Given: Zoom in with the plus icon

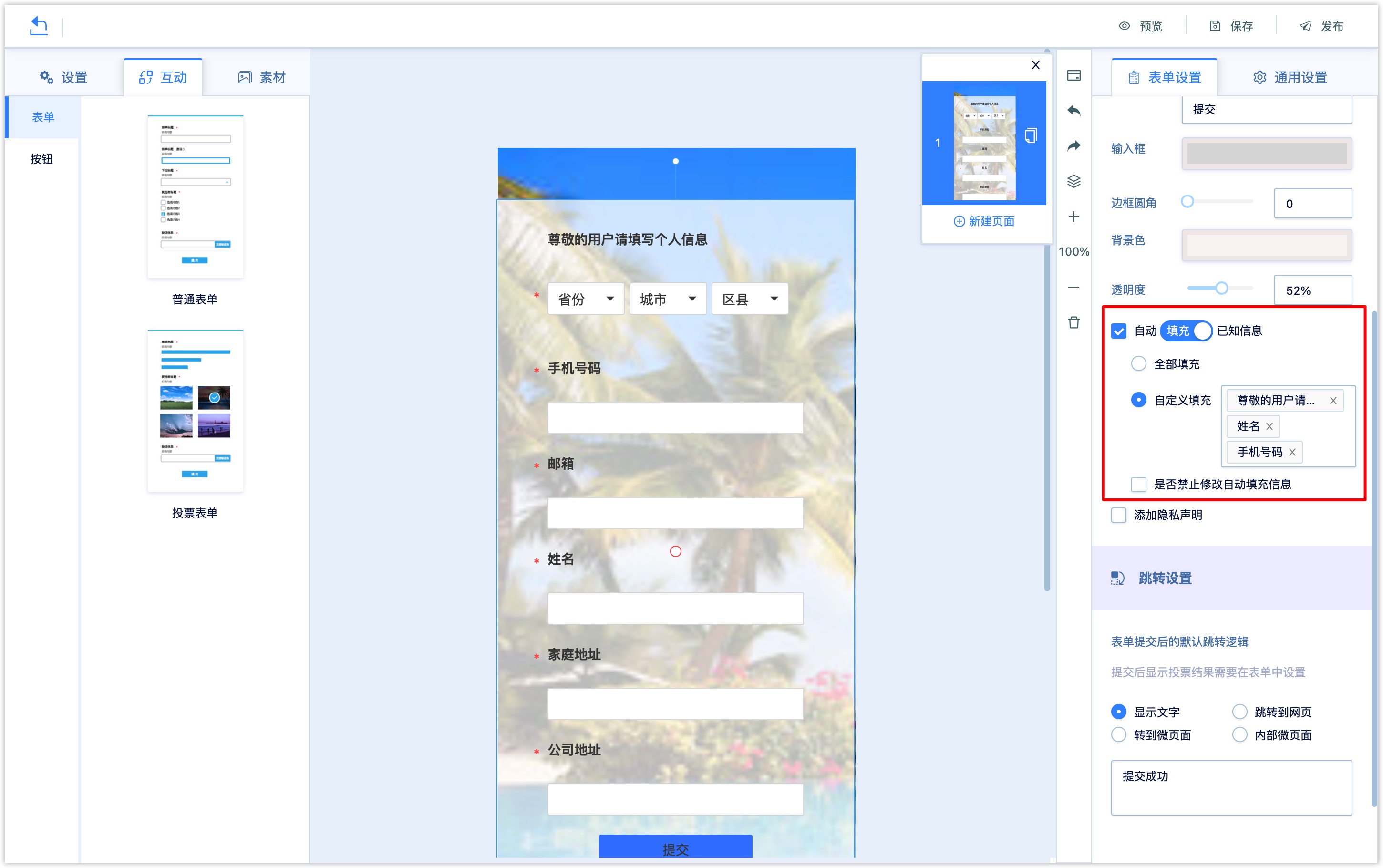Looking at the screenshot, I should (x=1073, y=217).
